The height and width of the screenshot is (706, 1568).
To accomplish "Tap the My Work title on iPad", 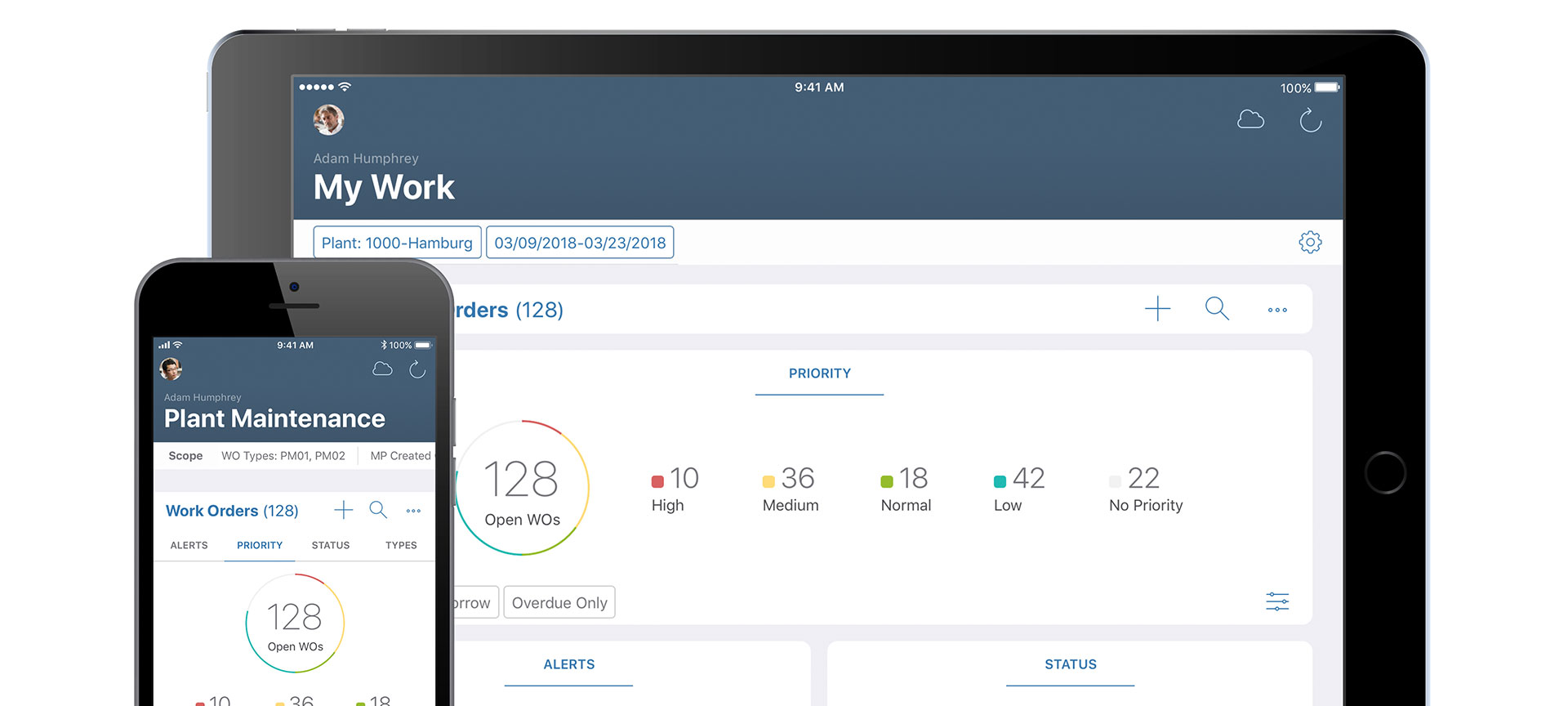I will coord(384,188).
